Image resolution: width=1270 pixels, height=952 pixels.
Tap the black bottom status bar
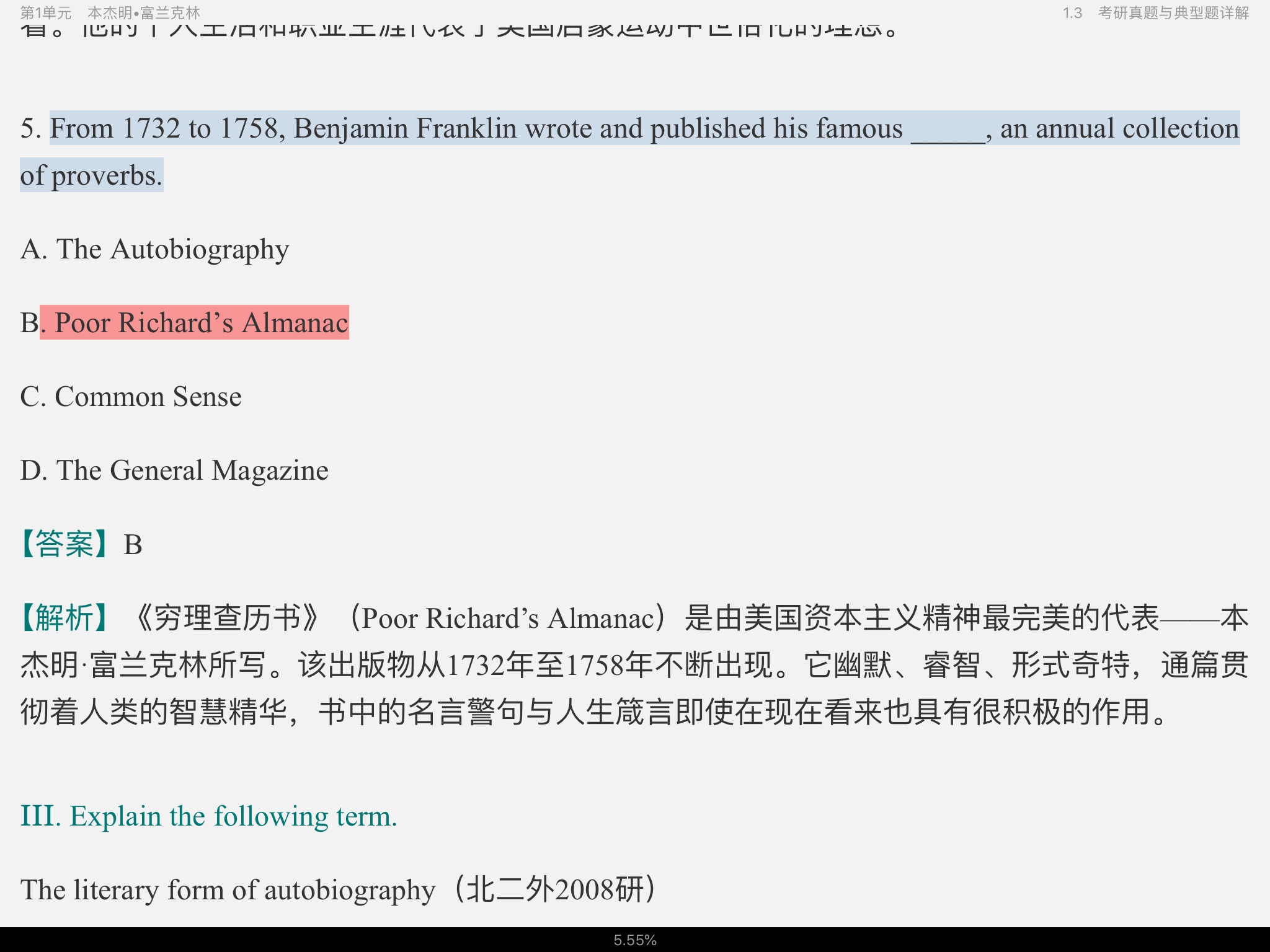pyautogui.click(x=248, y=940)
